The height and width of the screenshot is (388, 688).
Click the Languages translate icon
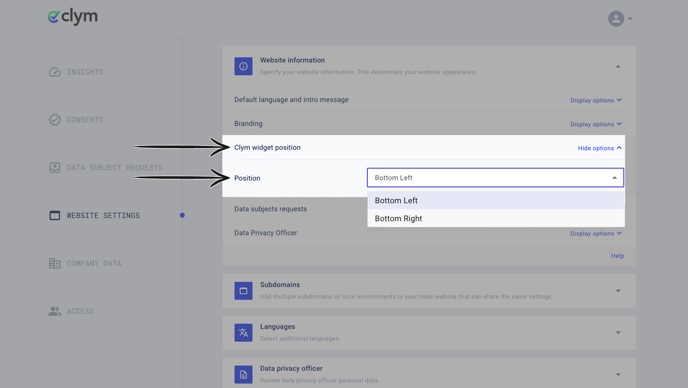(x=243, y=333)
